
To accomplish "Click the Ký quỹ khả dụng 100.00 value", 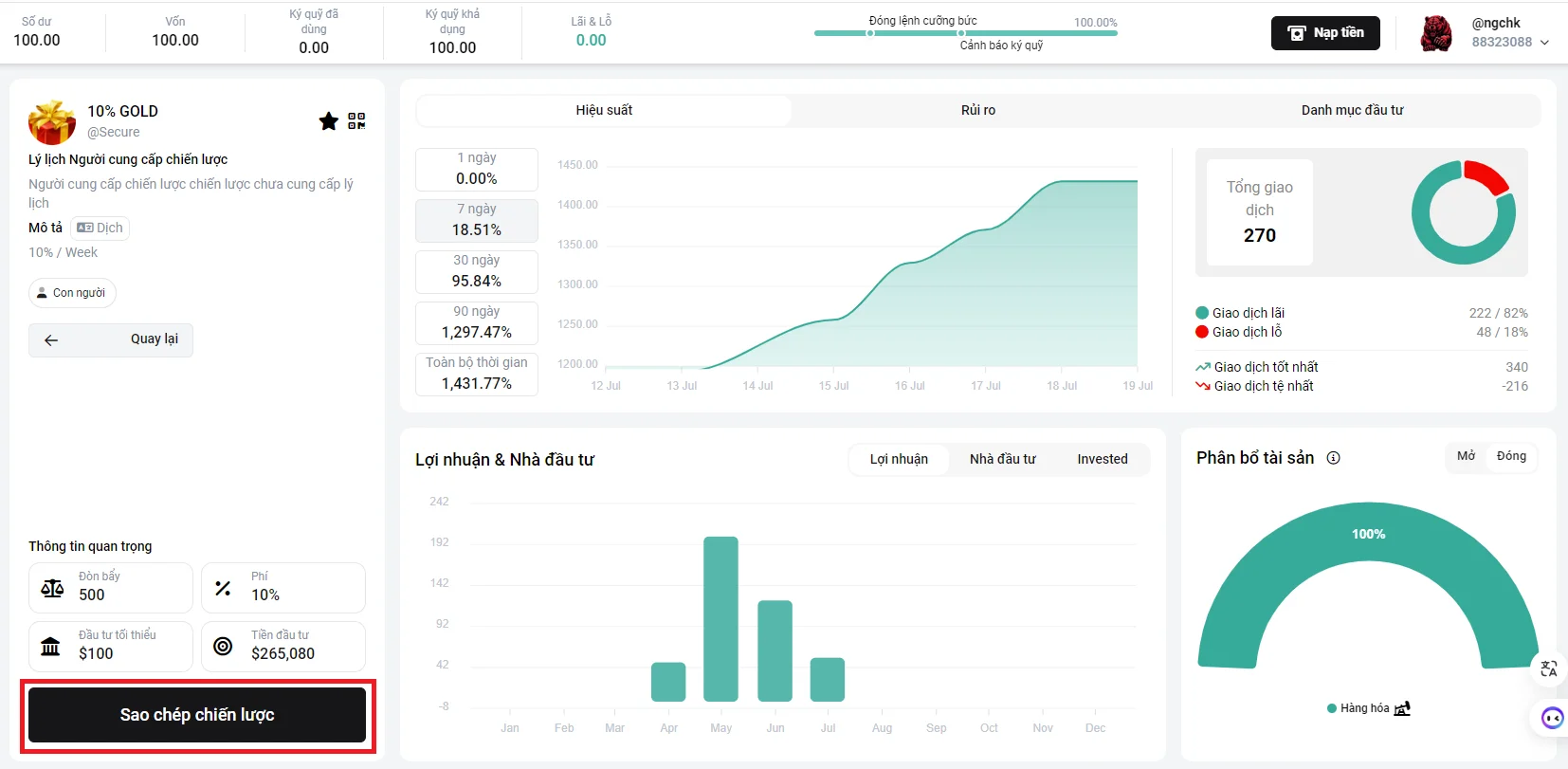I will 453,47.
